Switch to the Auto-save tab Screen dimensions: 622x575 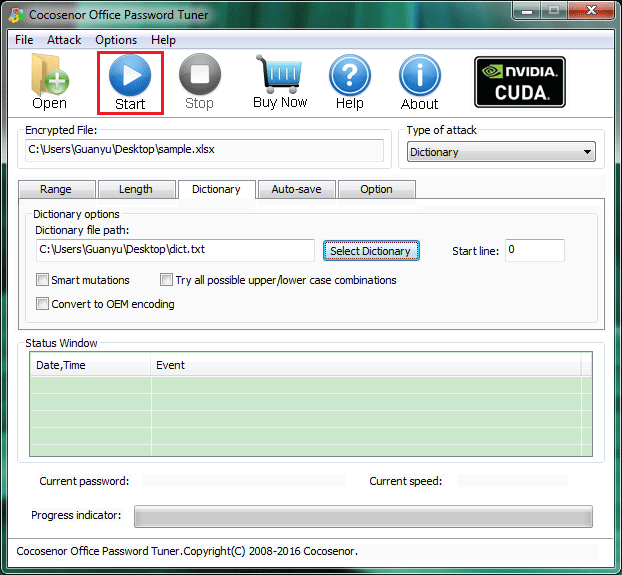[296, 189]
